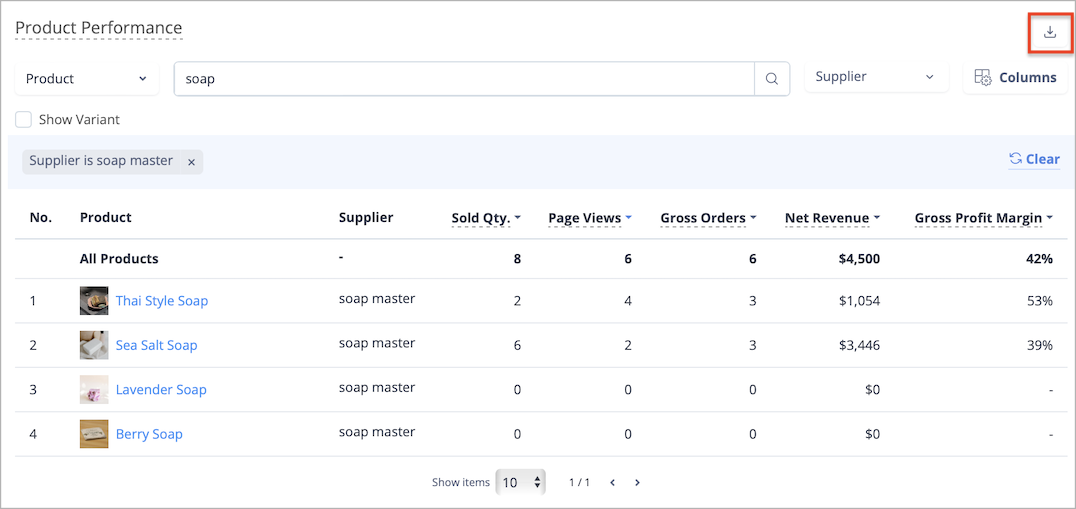Go to next results page
Image resolution: width=1076 pixels, height=509 pixels.
pyautogui.click(x=638, y=482)
